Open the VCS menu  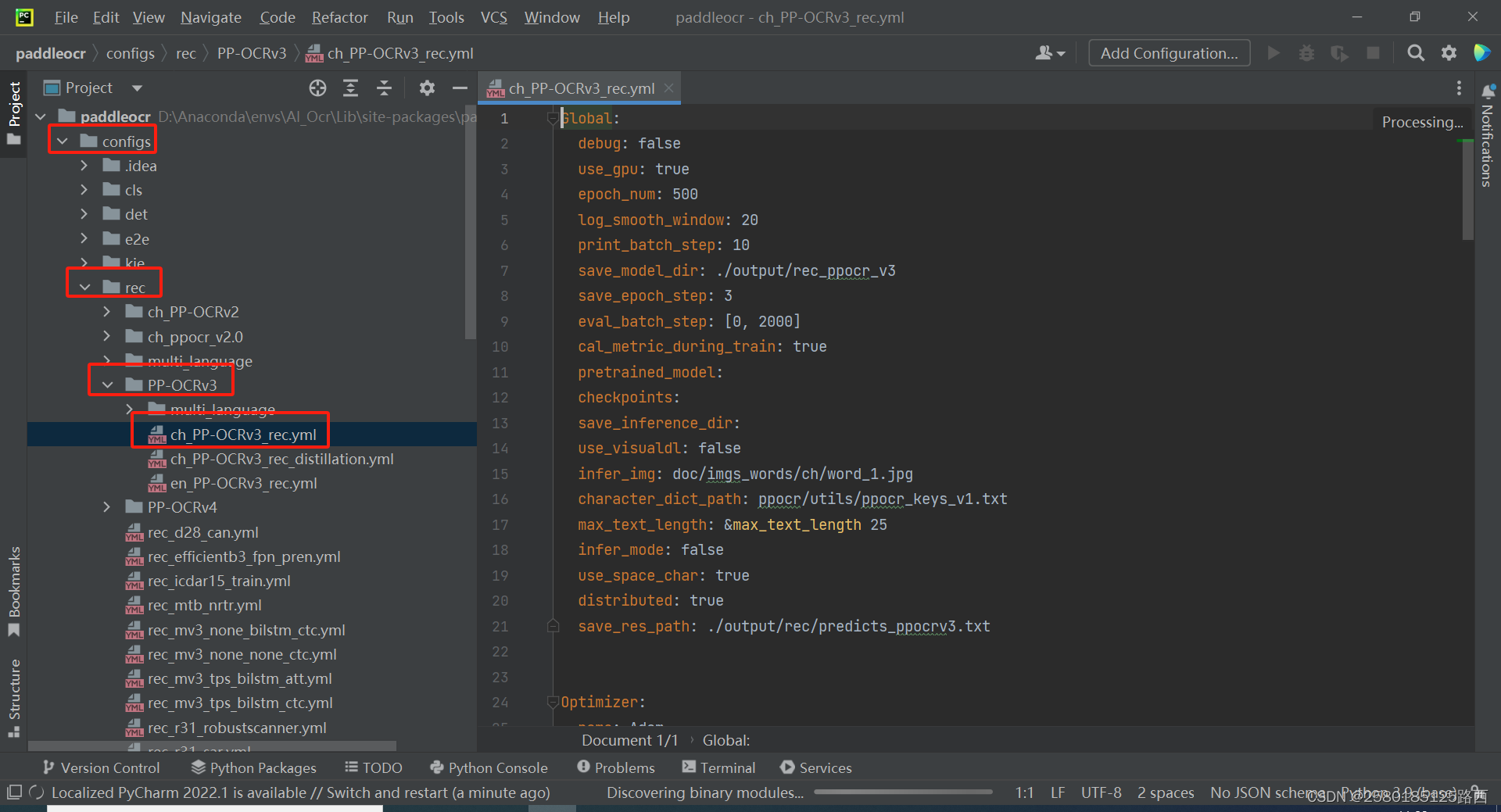click(x=494, y=17)
